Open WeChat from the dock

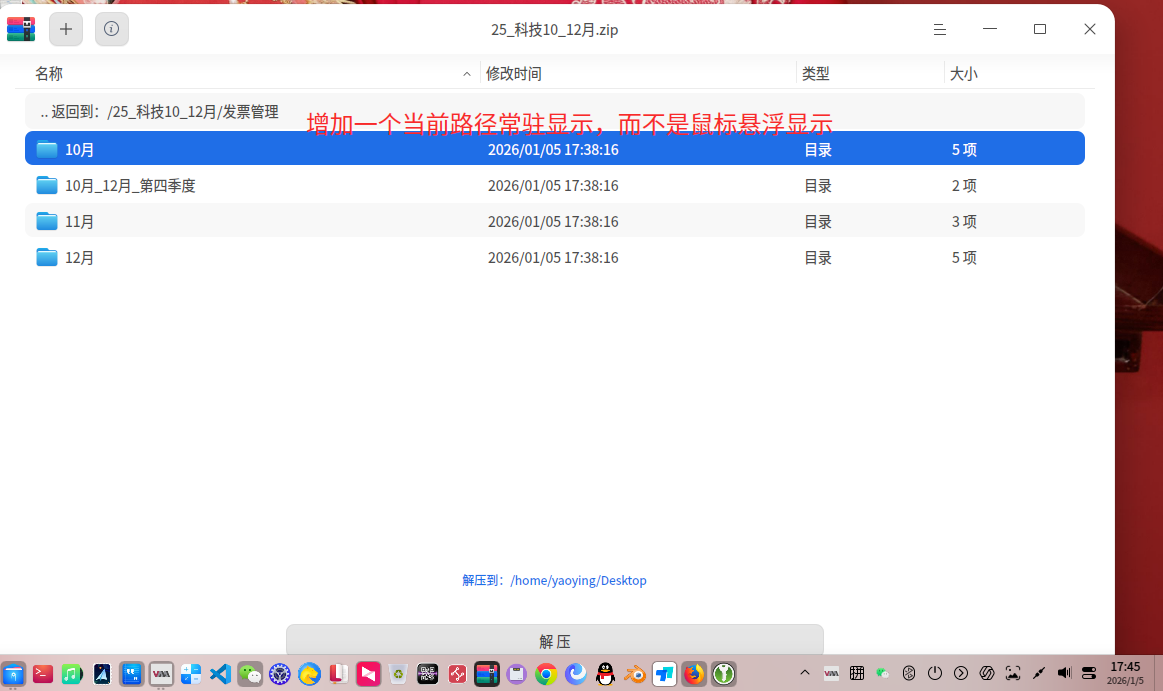[x=250, y=674]
